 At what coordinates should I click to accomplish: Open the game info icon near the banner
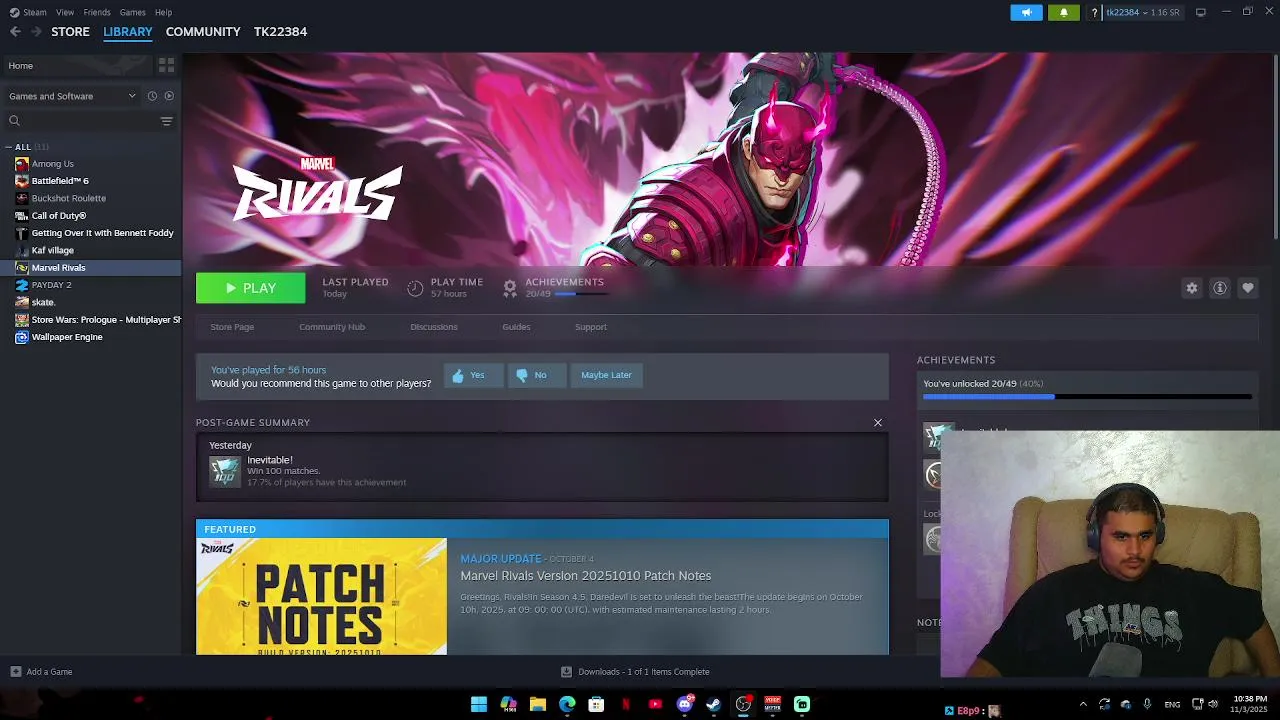tap(1220, 288)
